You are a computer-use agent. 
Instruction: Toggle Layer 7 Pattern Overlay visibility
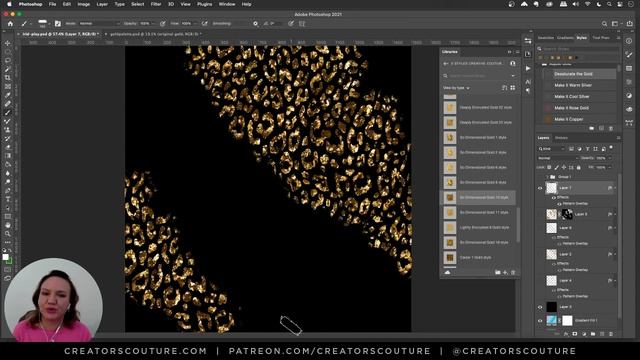(x=559, y=203)
